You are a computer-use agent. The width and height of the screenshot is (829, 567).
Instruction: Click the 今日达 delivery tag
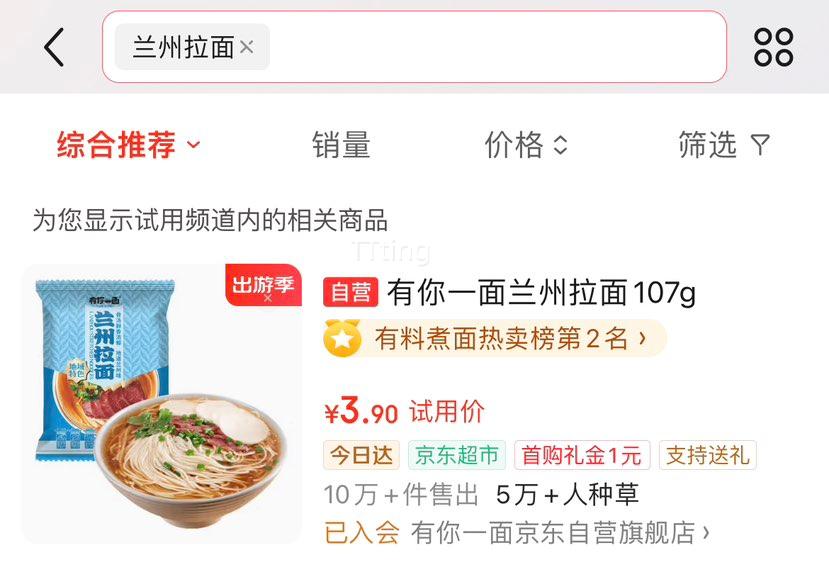[362, 455]
